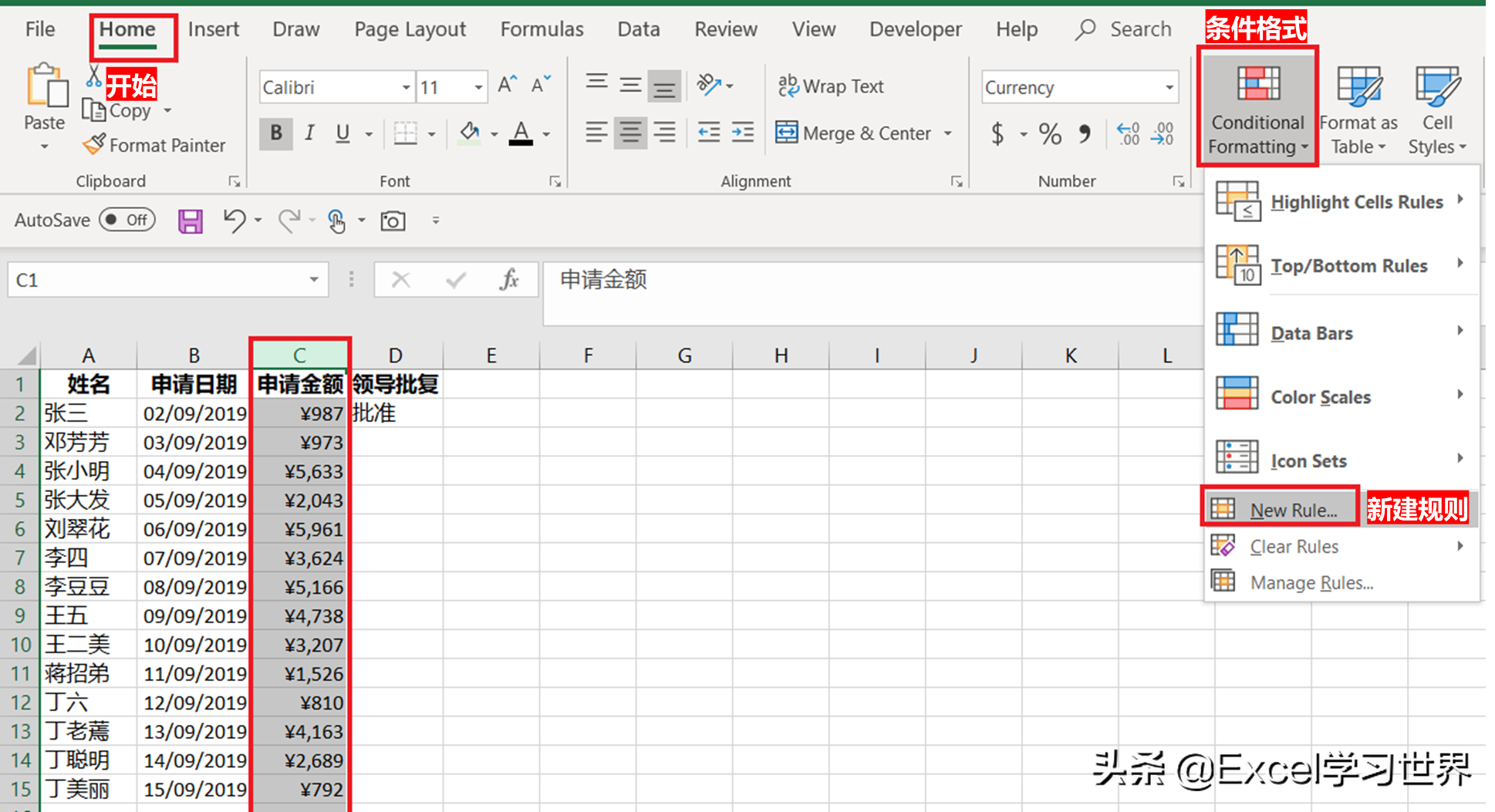The width and height of the screenshot is (1495, 812).
Task: Open the borders dropdown arrow
Action: (x=432, y=134)
